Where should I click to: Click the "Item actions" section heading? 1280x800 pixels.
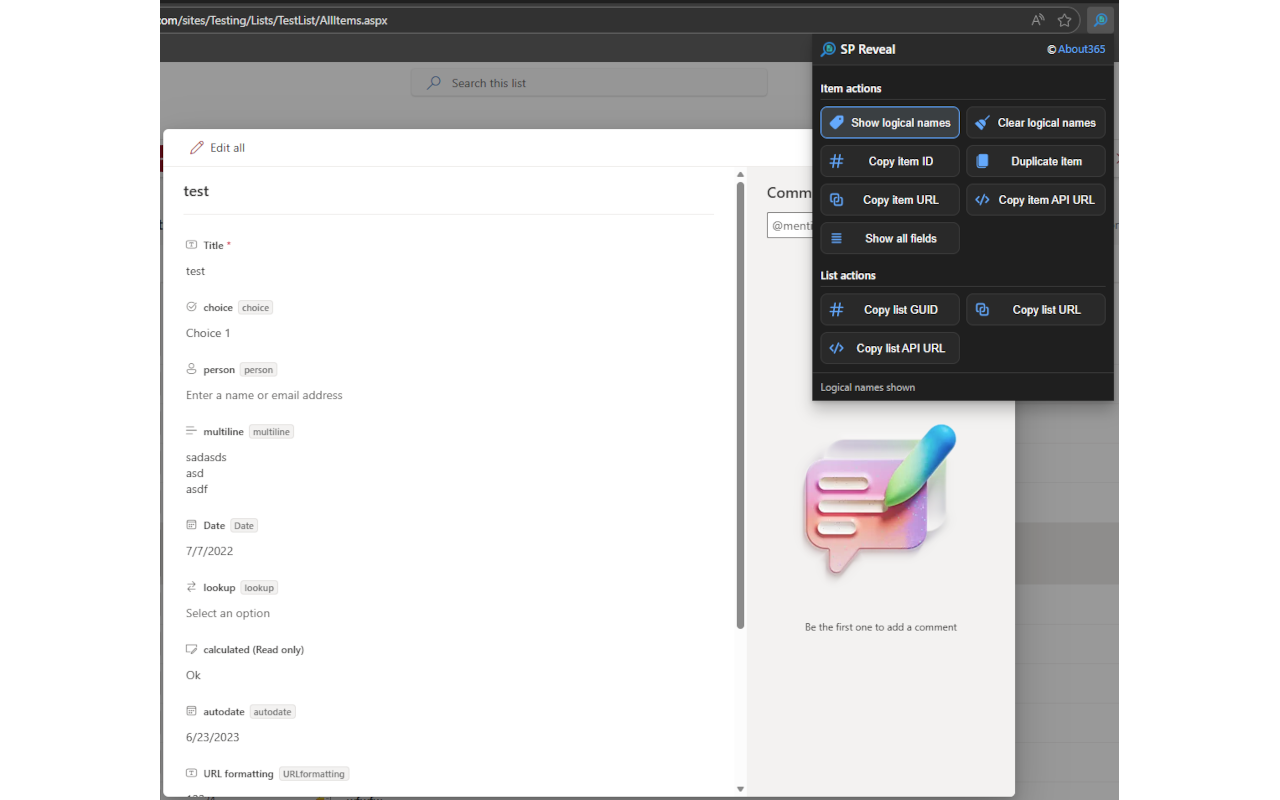tap(851, 89)
